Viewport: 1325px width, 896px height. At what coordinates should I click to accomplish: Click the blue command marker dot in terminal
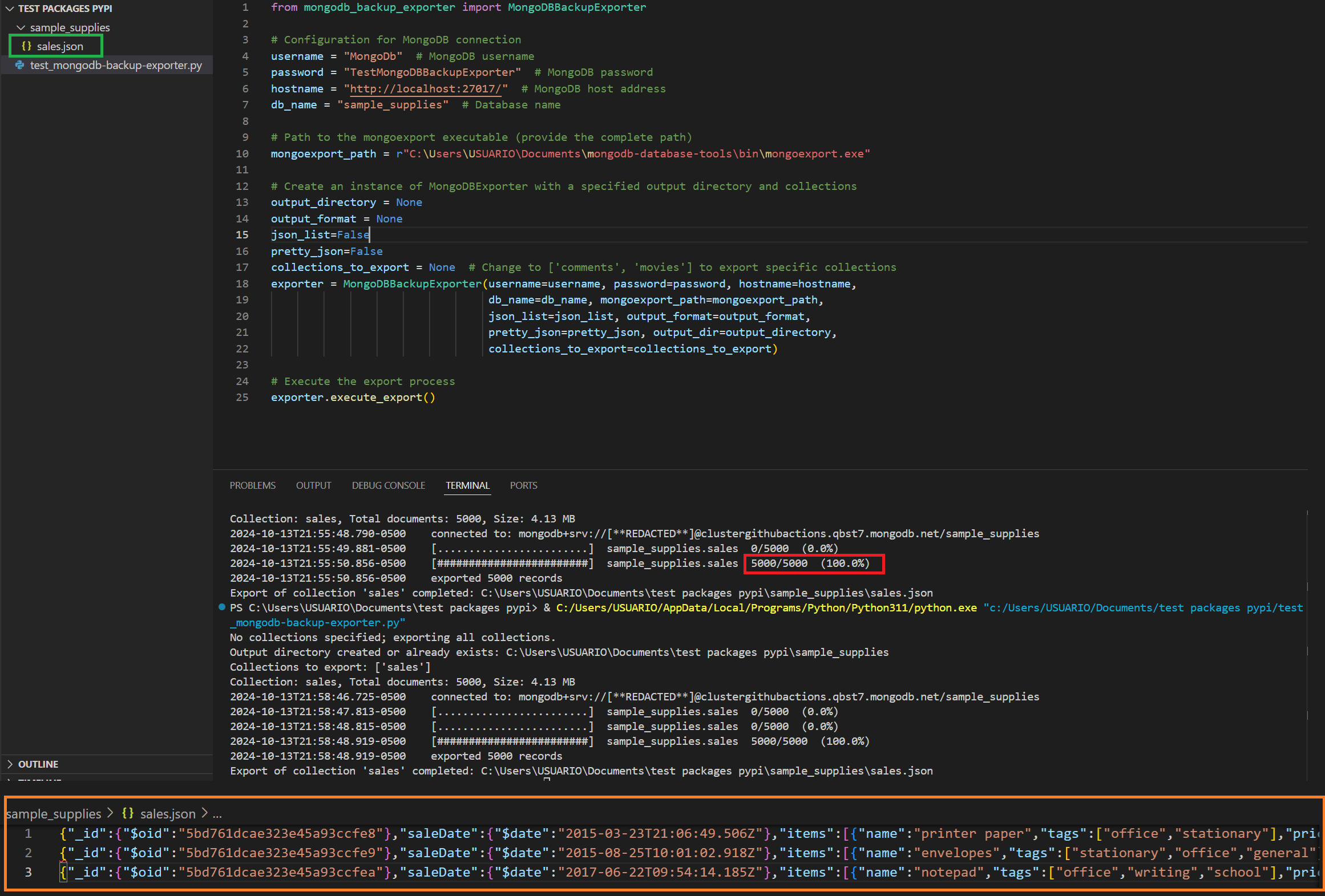click(x=222, y=607)
